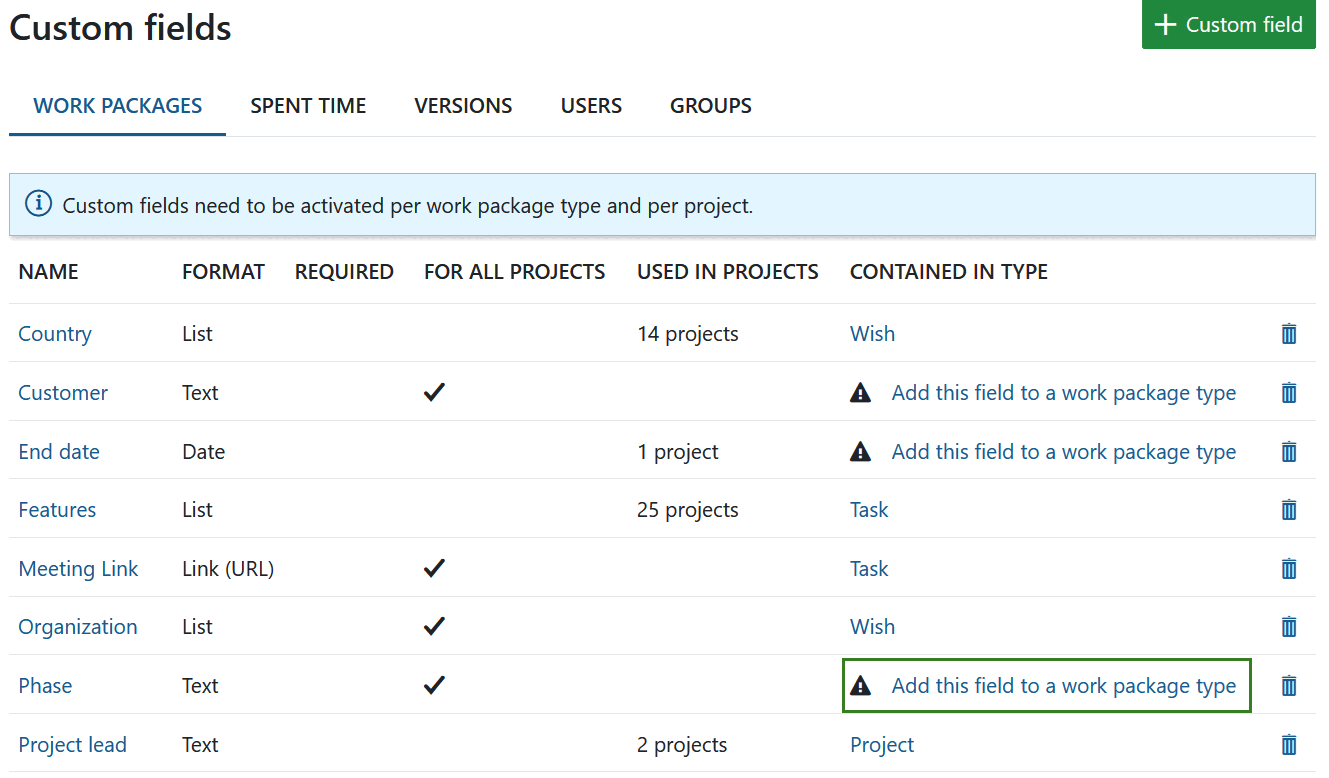Switch to the VERSIONS tab
This screenshot has width=1329, height=778.
pyautogui.click(x=463, y=105)
